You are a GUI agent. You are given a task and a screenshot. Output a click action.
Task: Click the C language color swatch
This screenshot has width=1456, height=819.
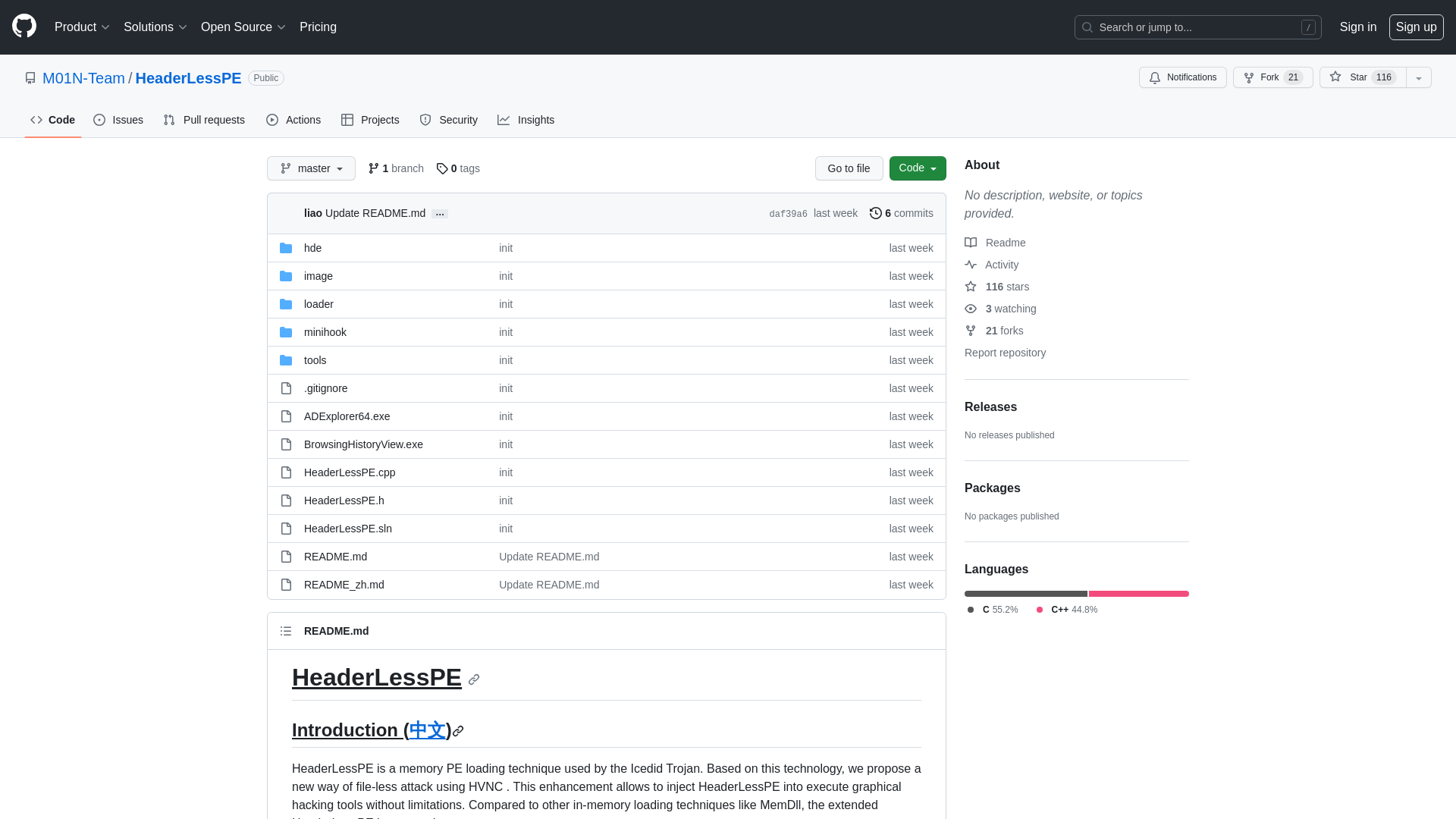[971, 609]
